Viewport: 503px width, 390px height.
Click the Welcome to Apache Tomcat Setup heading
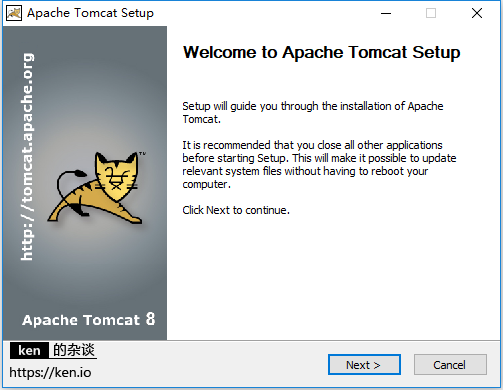coord(321,52)
